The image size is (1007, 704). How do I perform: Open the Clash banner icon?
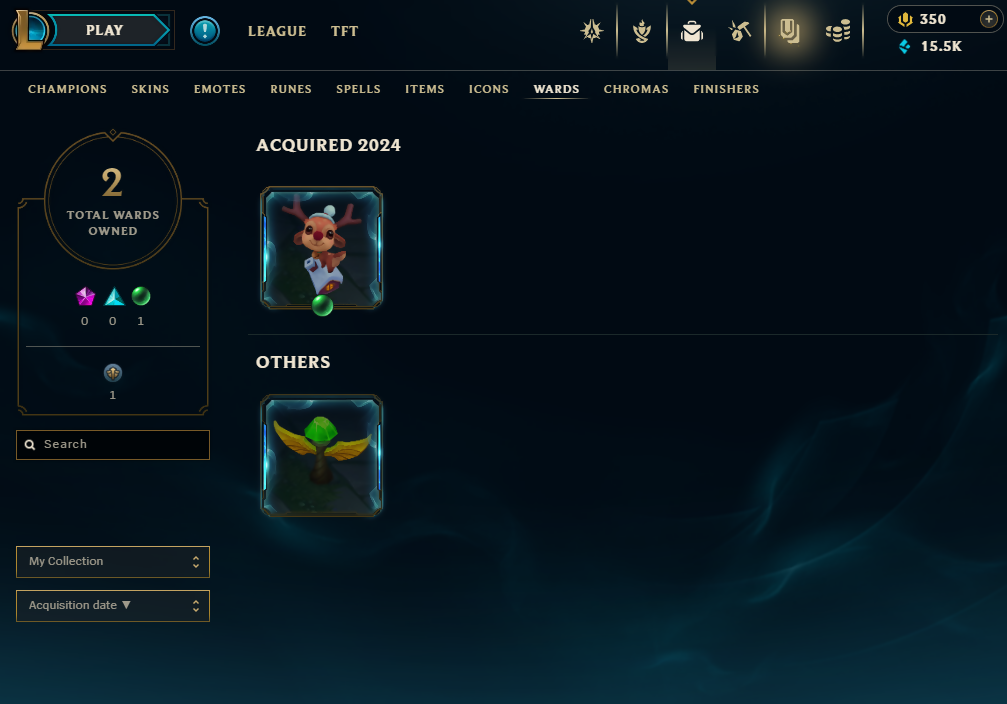789,30
